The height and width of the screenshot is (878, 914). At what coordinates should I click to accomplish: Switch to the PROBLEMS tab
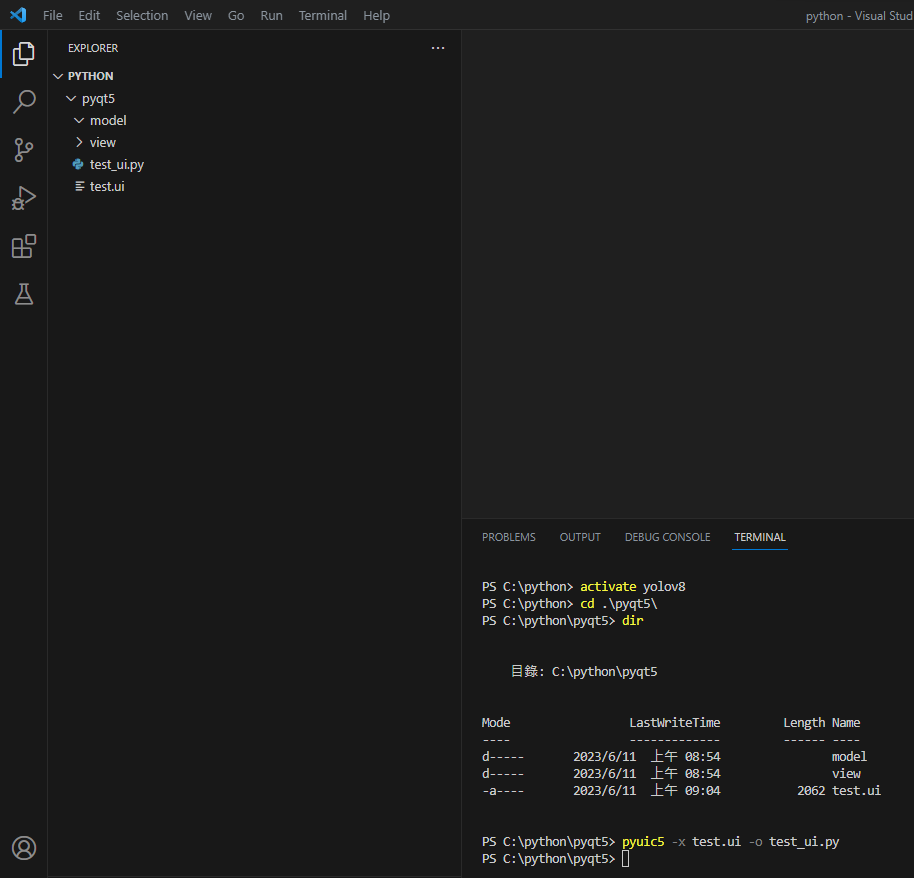point(508,537)
